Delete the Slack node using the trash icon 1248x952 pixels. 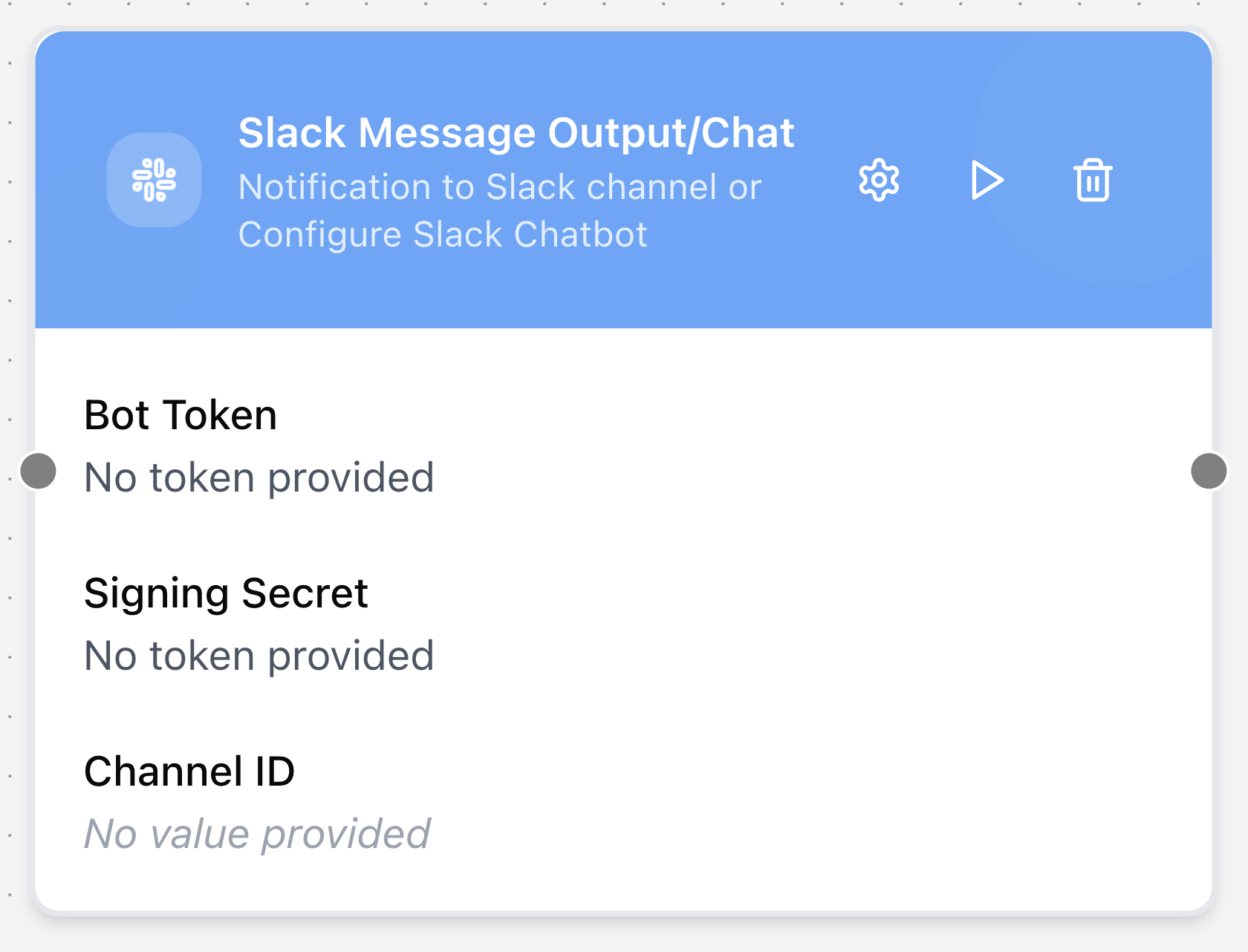click(x=1092, y=180)
